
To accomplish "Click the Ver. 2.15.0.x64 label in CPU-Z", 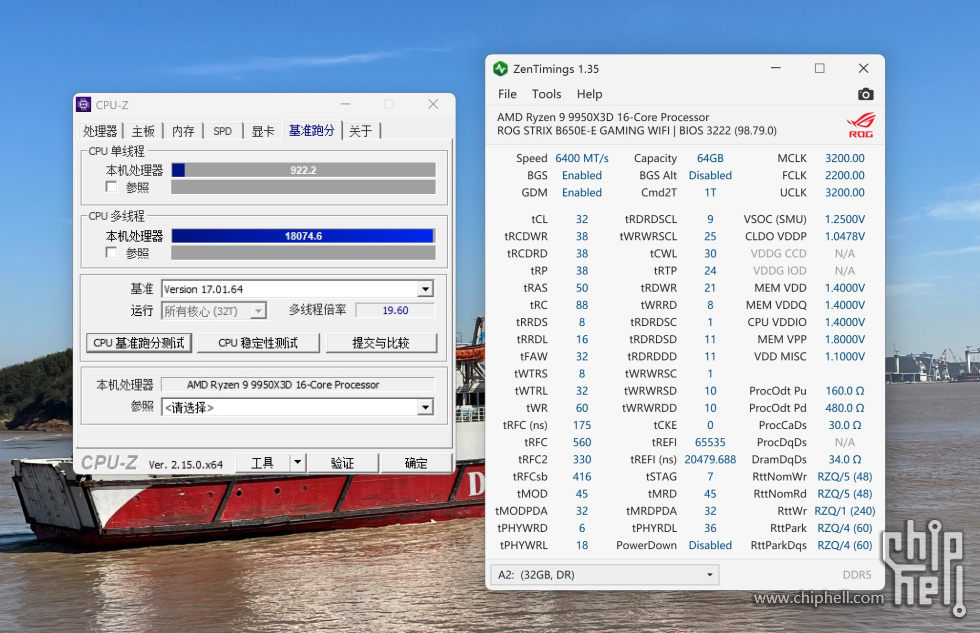I will coord(186,465).
